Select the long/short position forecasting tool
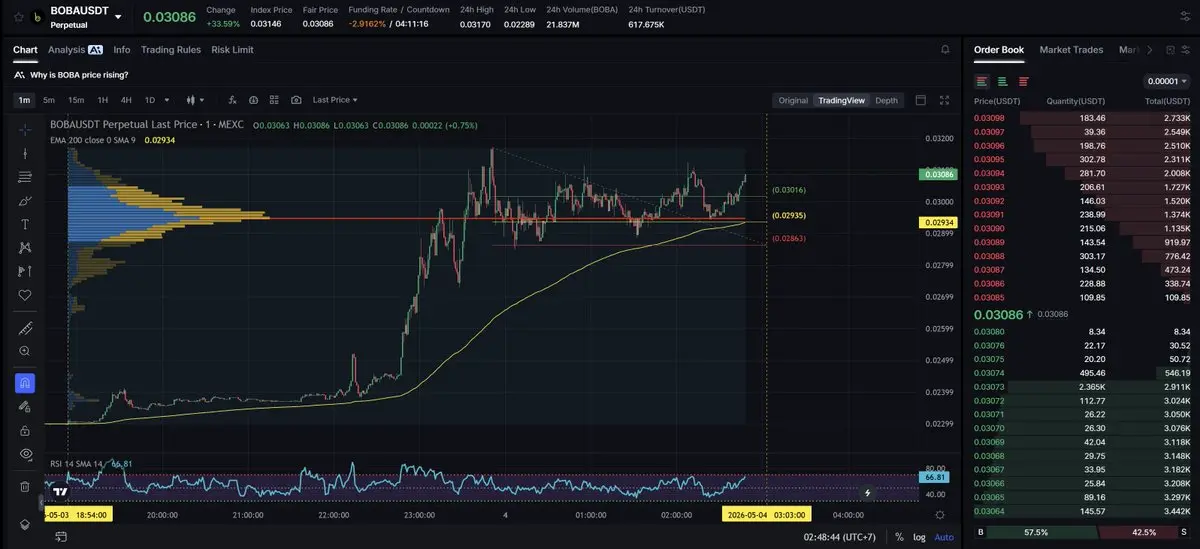This screenshot has width=1200, height=549. click(26, 271)
